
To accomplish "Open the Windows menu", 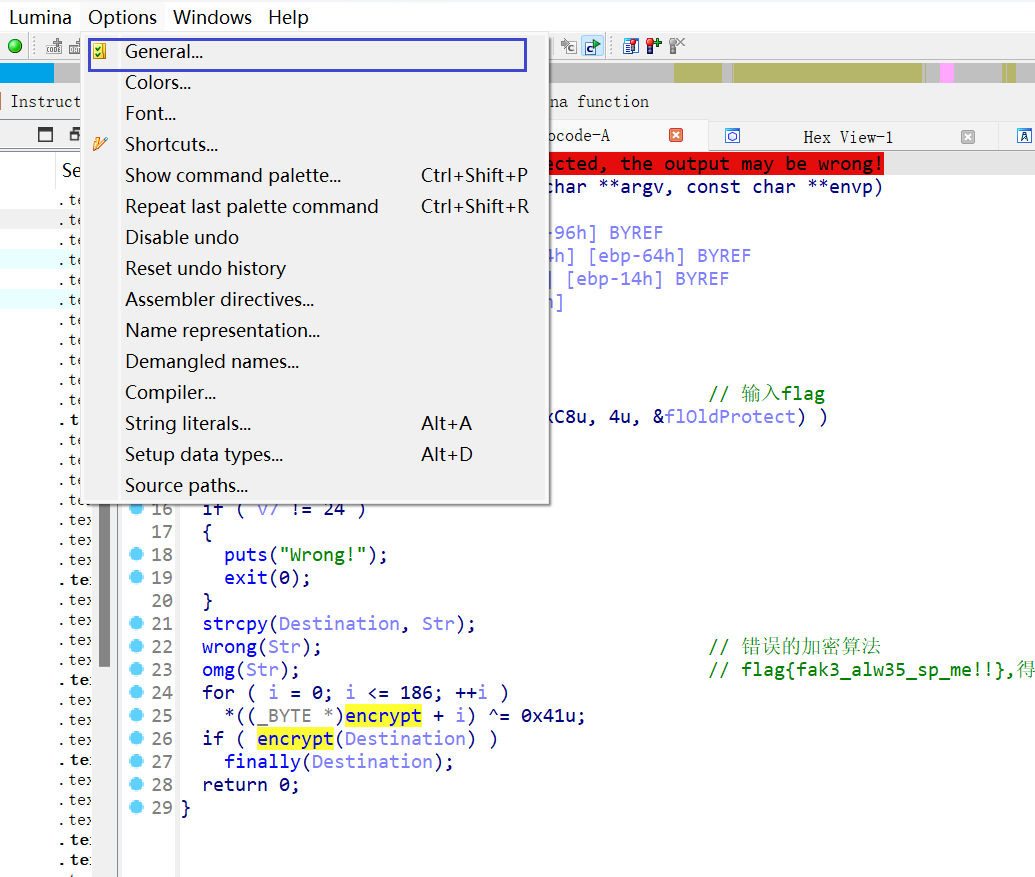I will 212,18.
